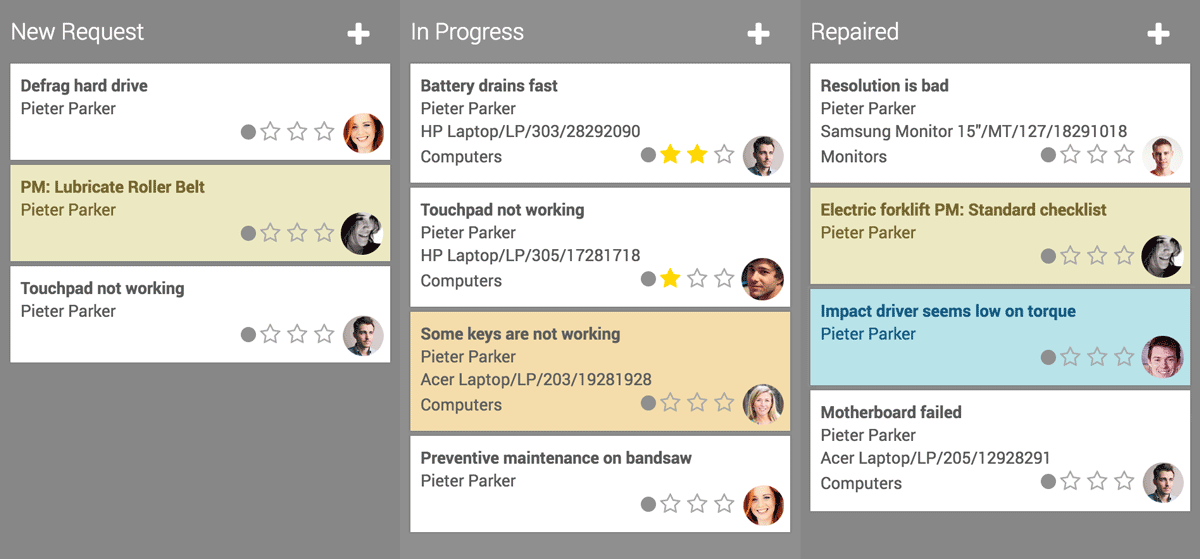
Task: Set third star on Battery drains fast
Action: [724, 155]
